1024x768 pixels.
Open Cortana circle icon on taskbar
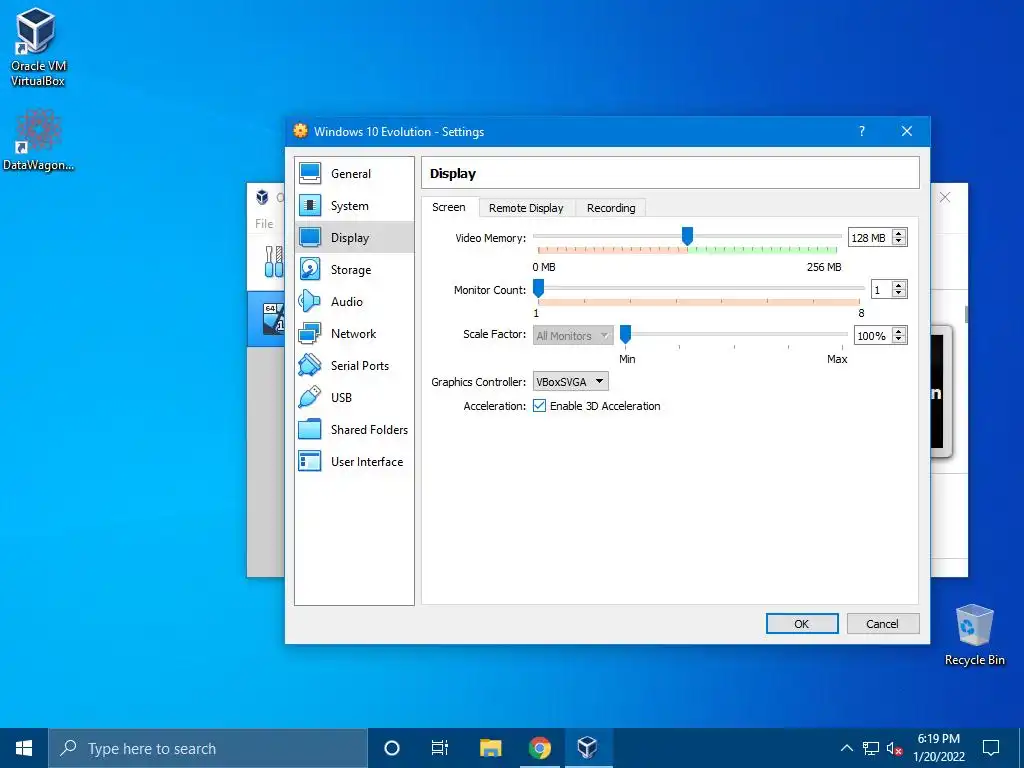pyautogui.click(x=391, y=748)
